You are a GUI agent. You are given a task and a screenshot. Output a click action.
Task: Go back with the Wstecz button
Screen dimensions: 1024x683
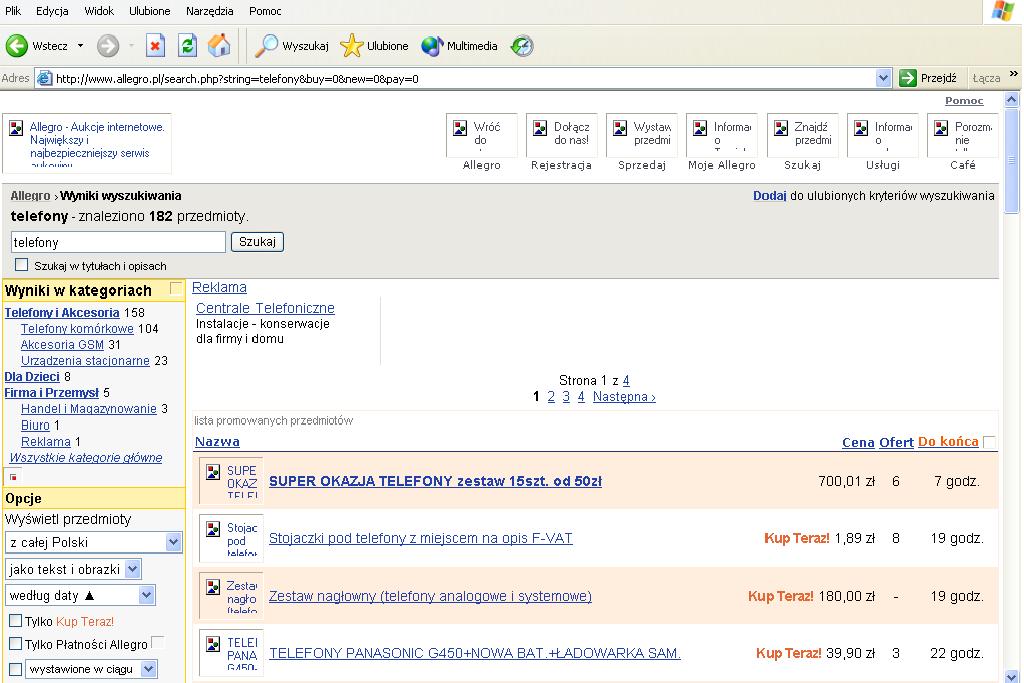pyautogui.click(x=37, y=46)
